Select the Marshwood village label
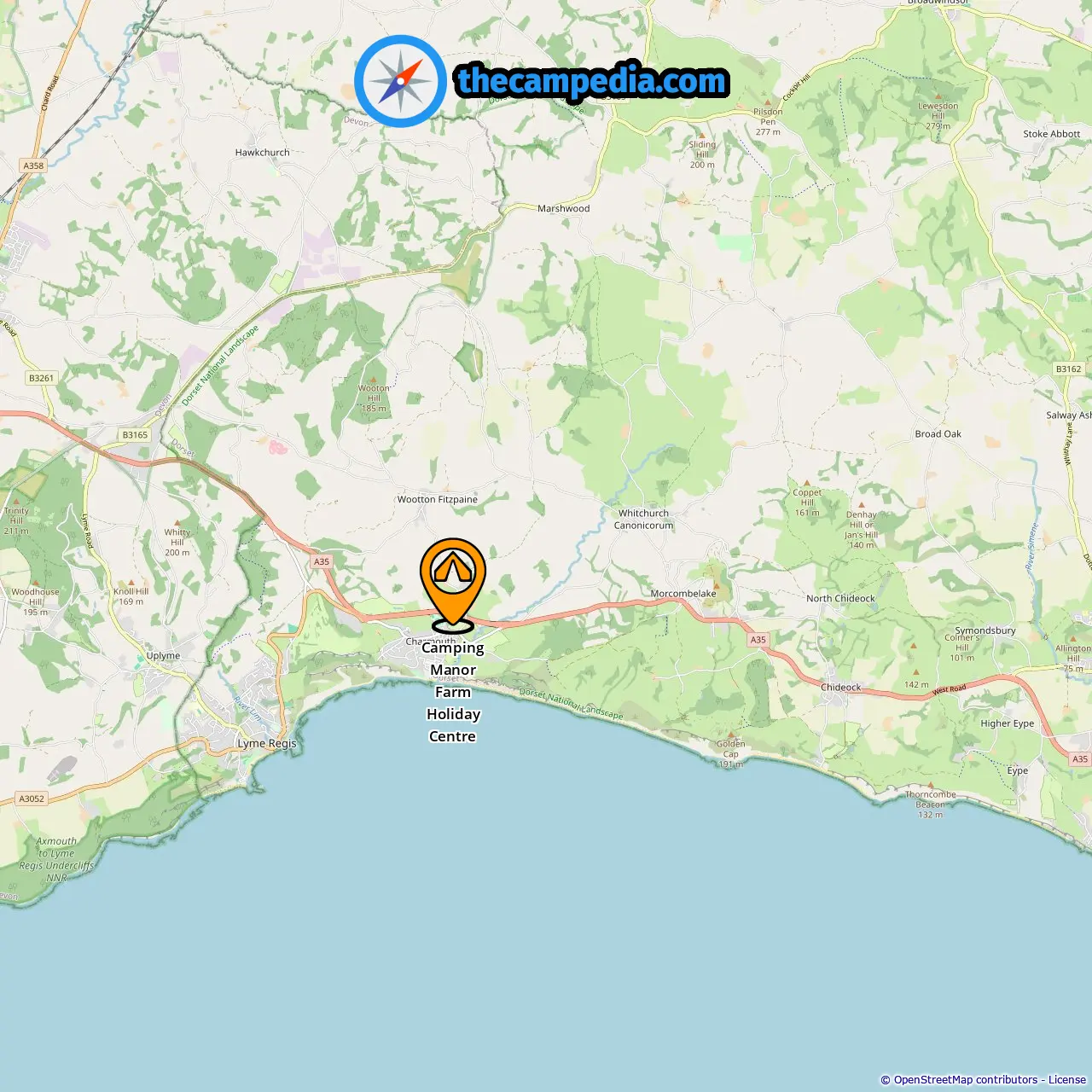1092x1092 pixels. [x=564, y=208]
